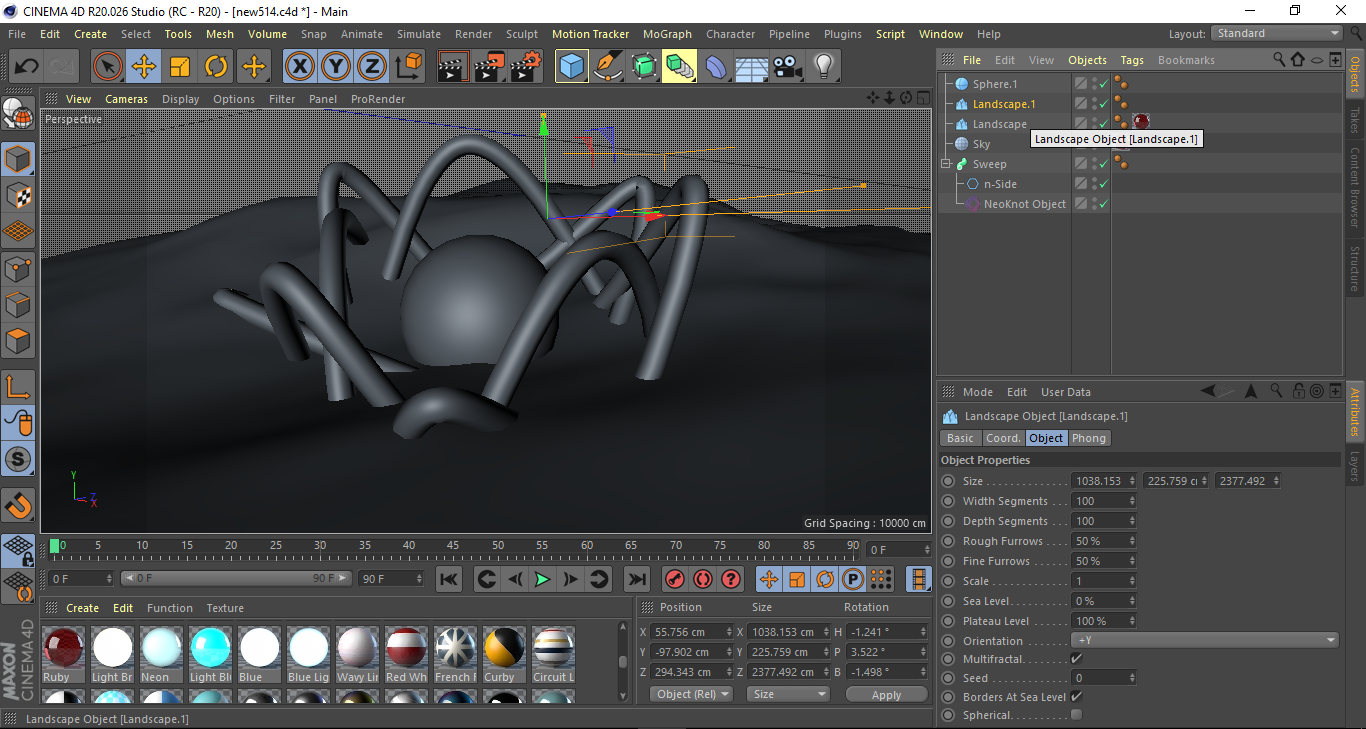Open the Cameras viewport menu
This screenshot has height=729, width=1366.
point(126,99)
